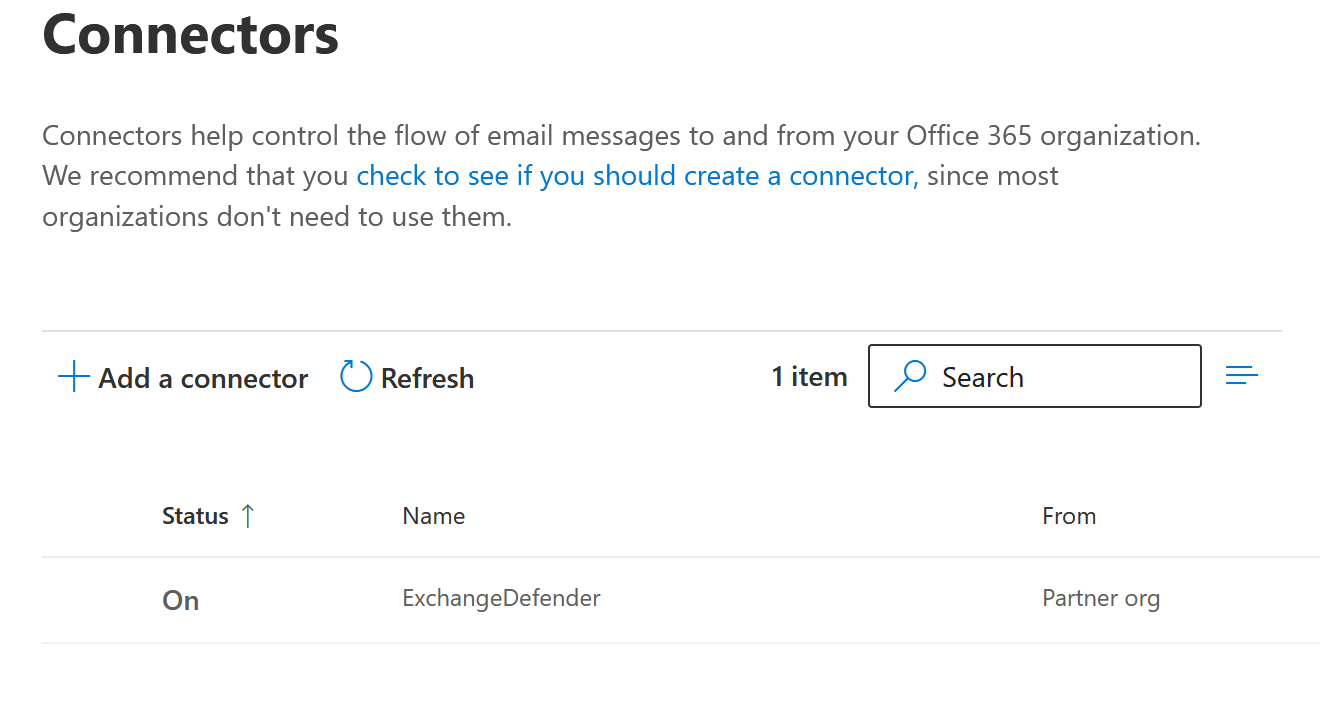Click the magnifying glass search icon
1320x715 pixels.
pyautogui.click(x=910, y=376)
